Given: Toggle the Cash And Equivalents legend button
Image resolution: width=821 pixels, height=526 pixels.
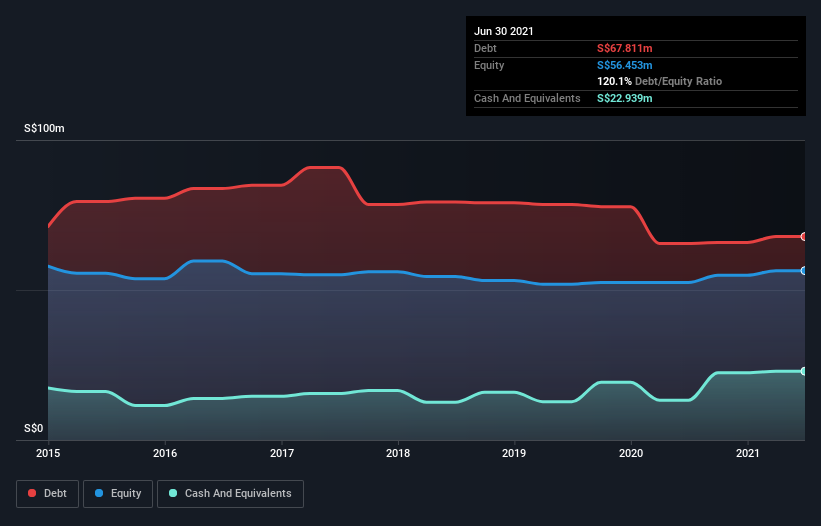Looking at the screenshot, I should [230, 494].
